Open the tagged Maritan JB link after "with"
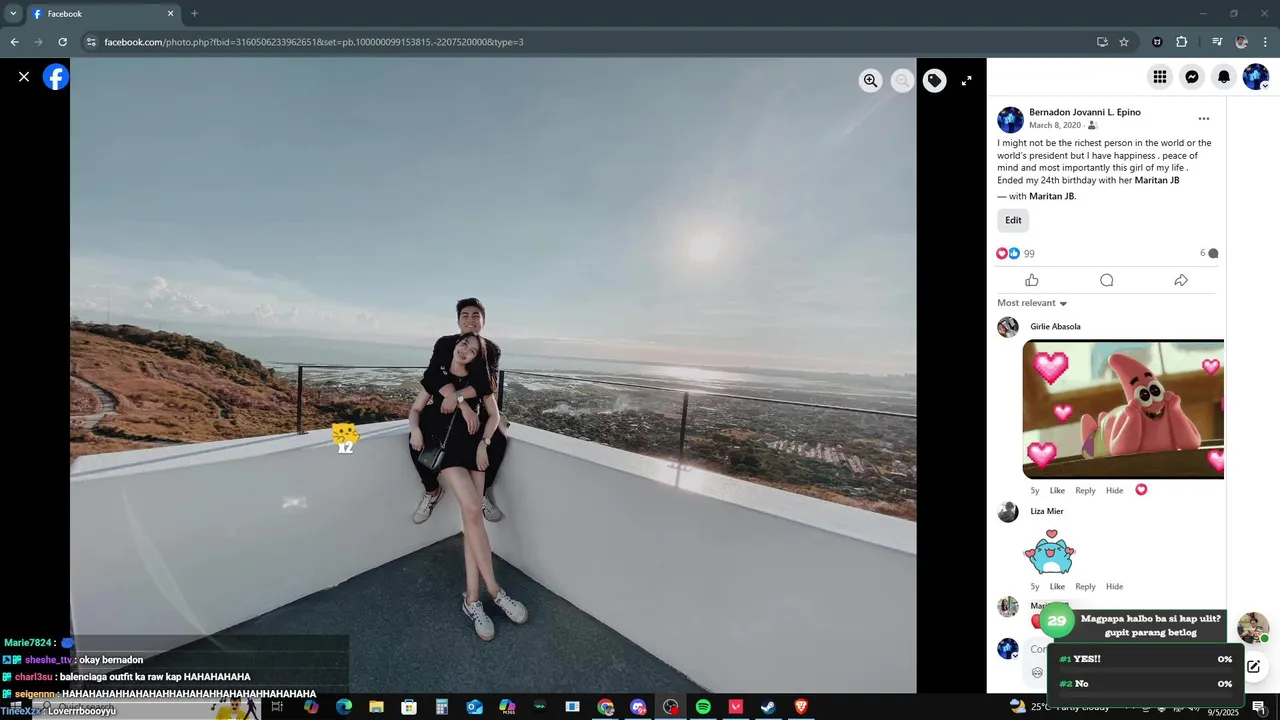1280x720 pixels. (x=1052, y=196)
